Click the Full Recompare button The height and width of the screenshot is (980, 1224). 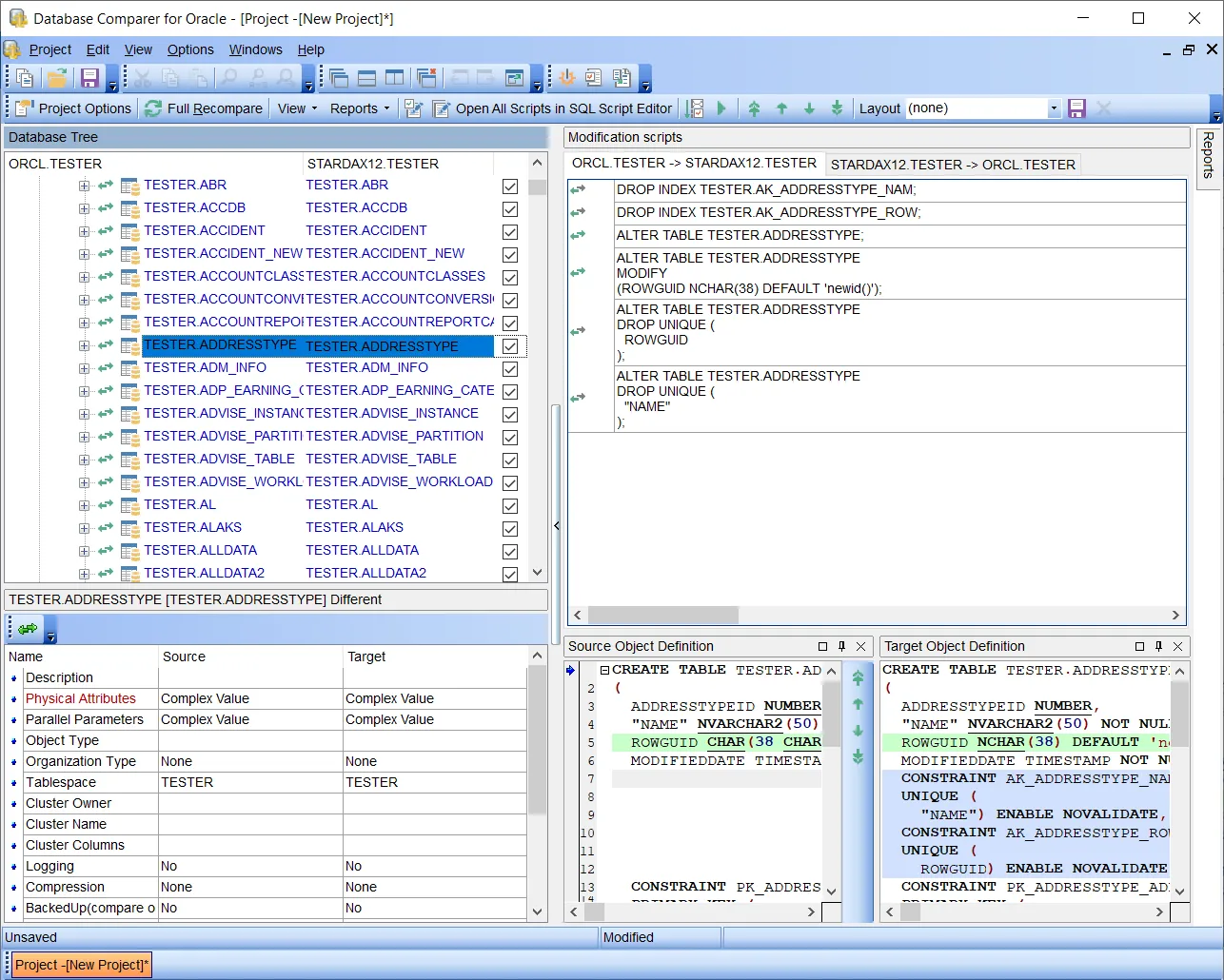204,108
